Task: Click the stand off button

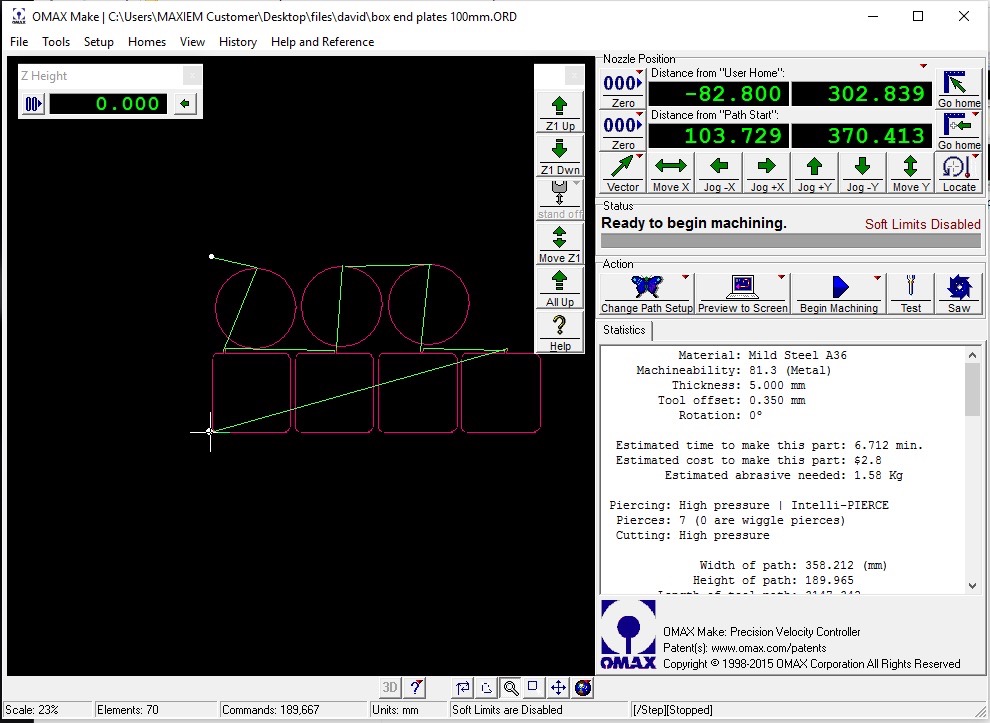Action: pyautogui.click(x=559, y=200)
